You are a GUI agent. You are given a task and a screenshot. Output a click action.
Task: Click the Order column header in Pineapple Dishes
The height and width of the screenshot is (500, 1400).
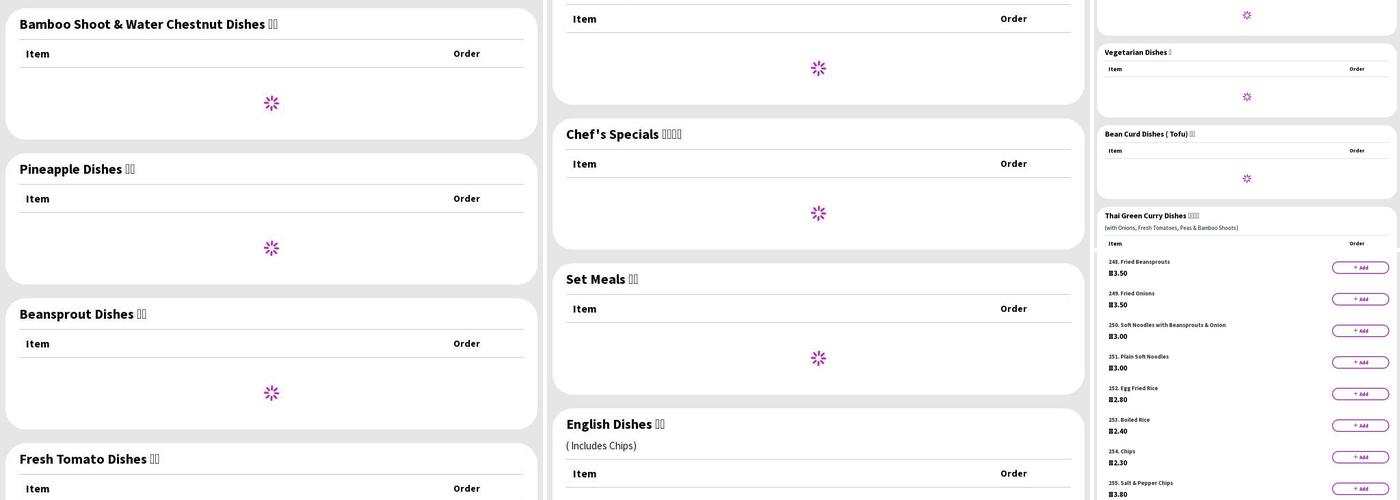tap(466, 198)
